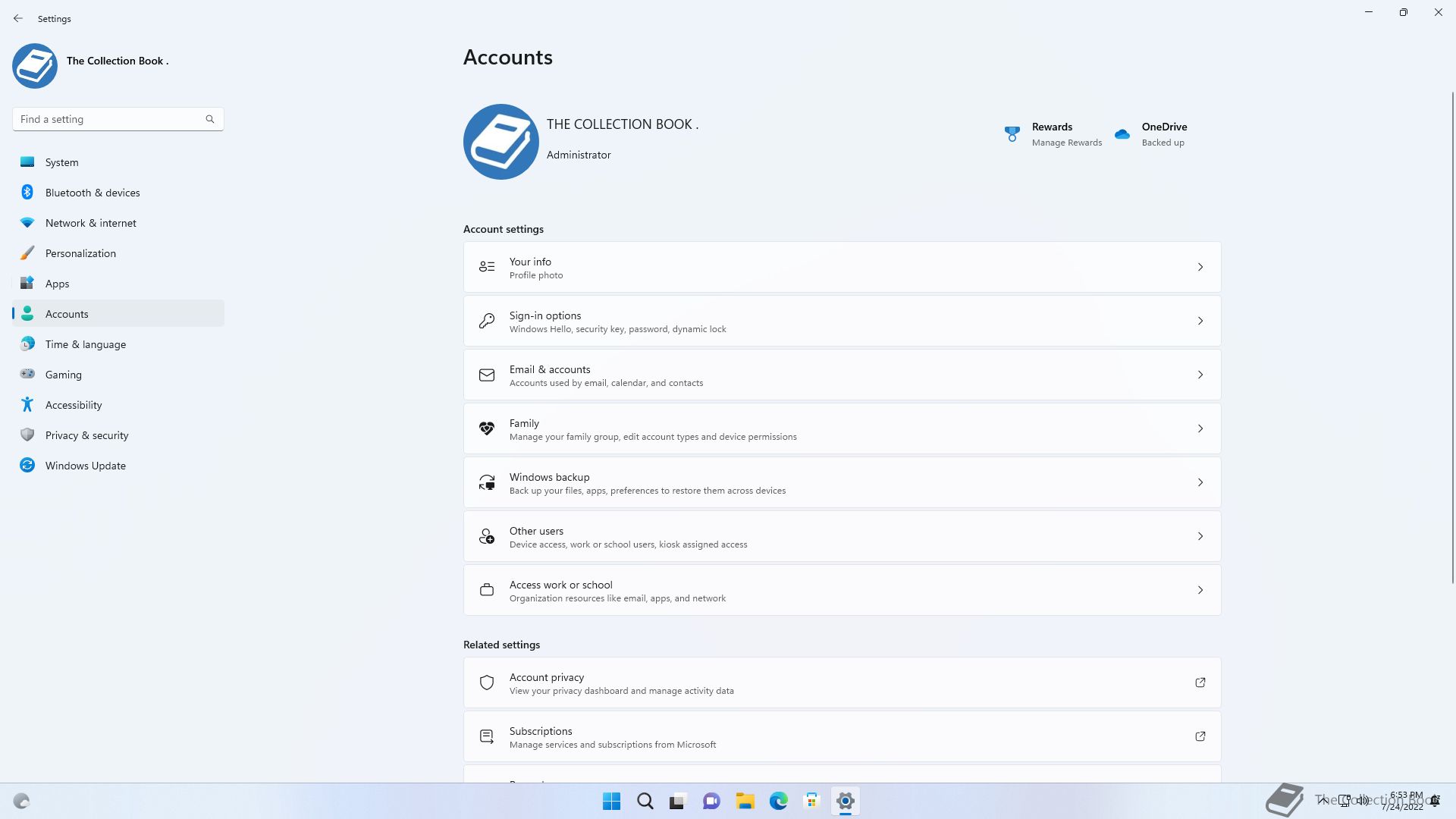1456x819 pixels.
Task: Click the Your info icon
Action: pyautogui.click(x=487, y=267)
